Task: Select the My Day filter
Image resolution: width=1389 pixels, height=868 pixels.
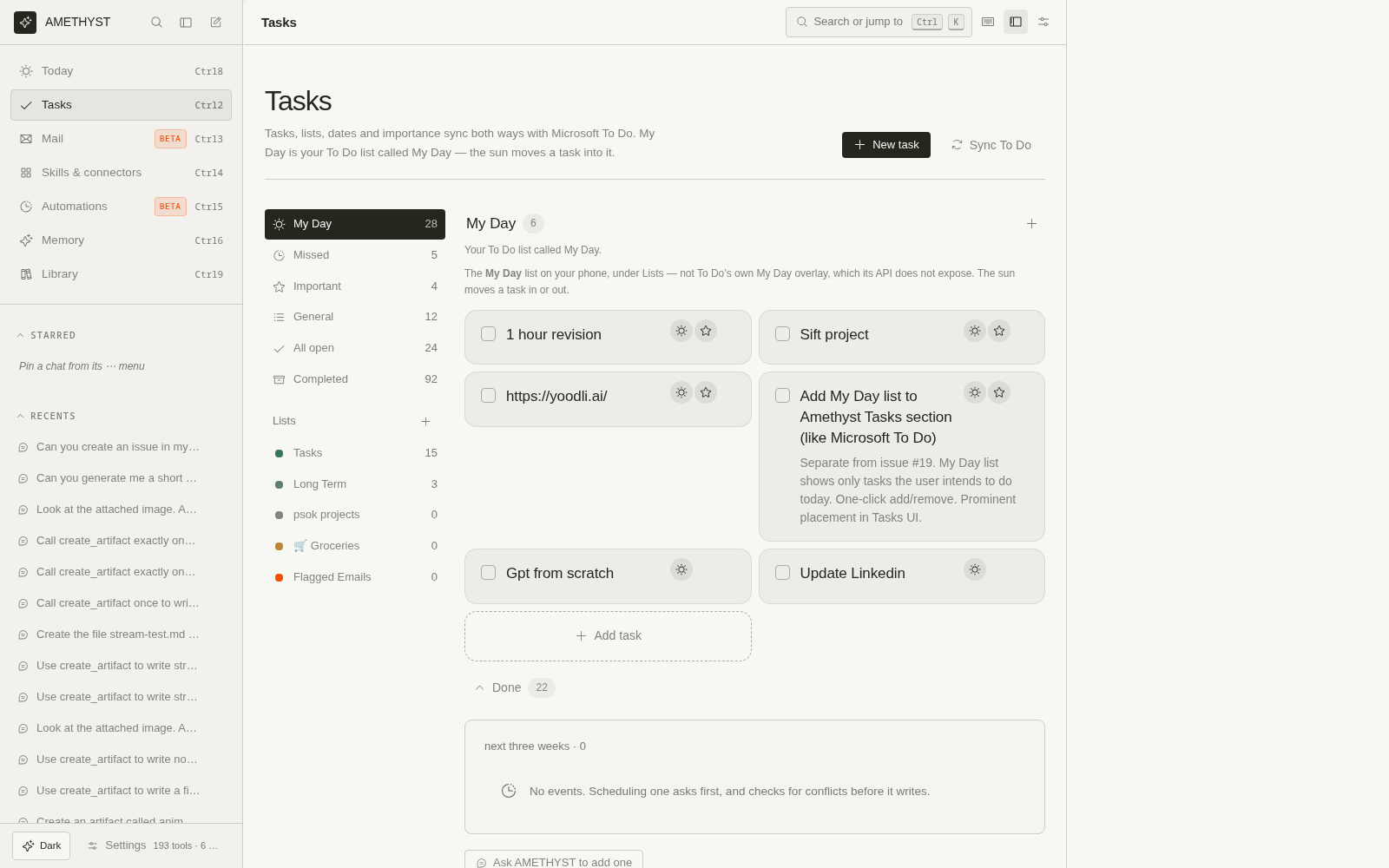Action: pos(355,224)
